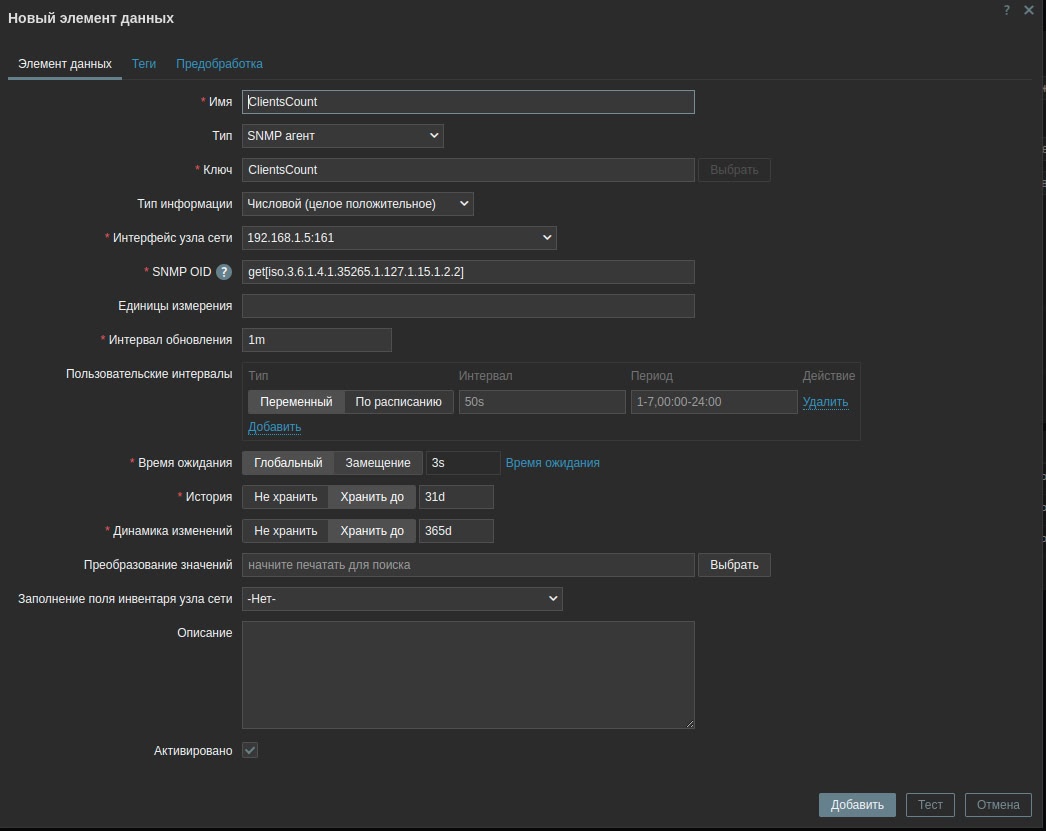1046x831 pixels.
Task: Click the Тест button
Action: pyautogui.click(x=930, y=805)
